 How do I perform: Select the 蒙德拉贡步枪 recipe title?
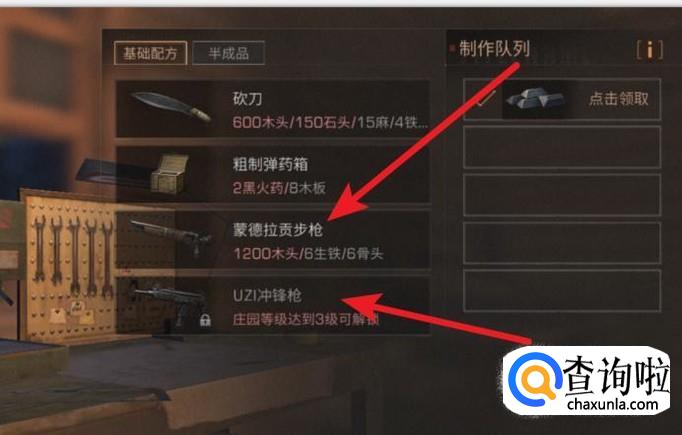[x=277, y=230]
